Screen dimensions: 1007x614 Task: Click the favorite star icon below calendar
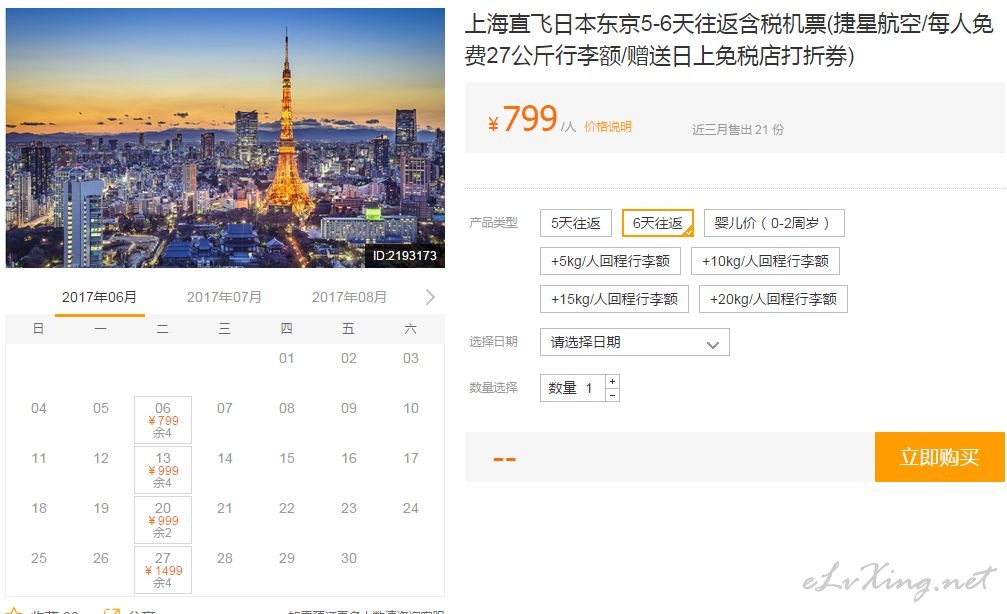[x=14, y=611]
